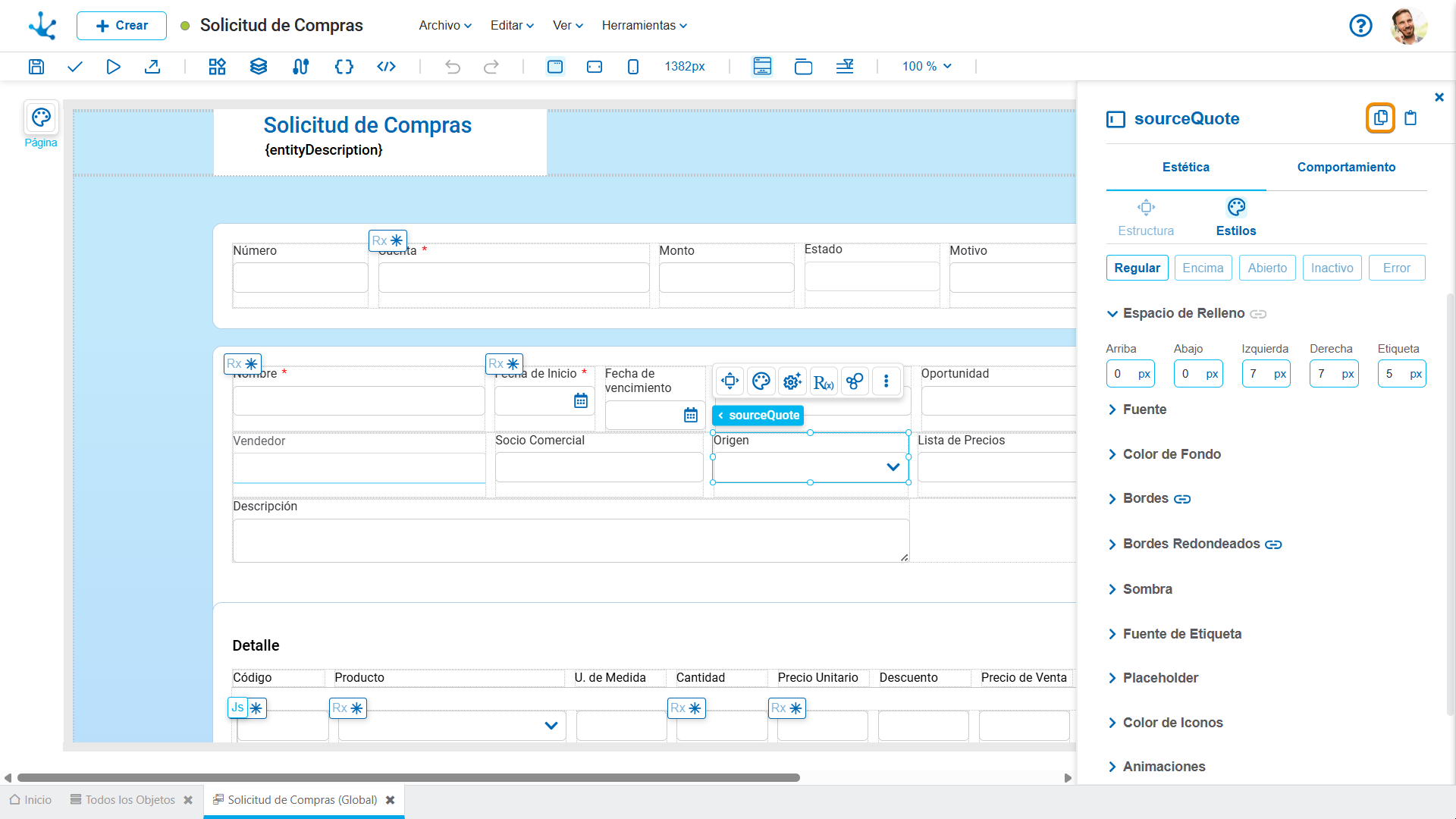Open the 100 % zoom dropdown

(x=927, y=67)
